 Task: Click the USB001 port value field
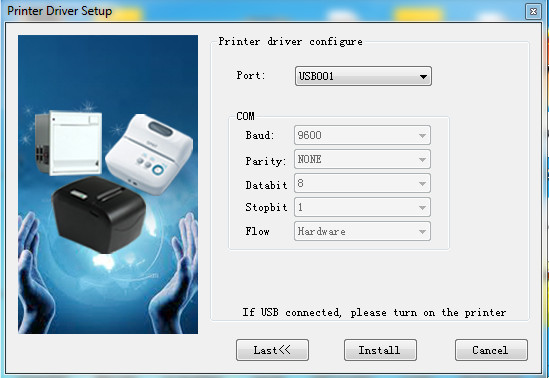click(363, 76)
